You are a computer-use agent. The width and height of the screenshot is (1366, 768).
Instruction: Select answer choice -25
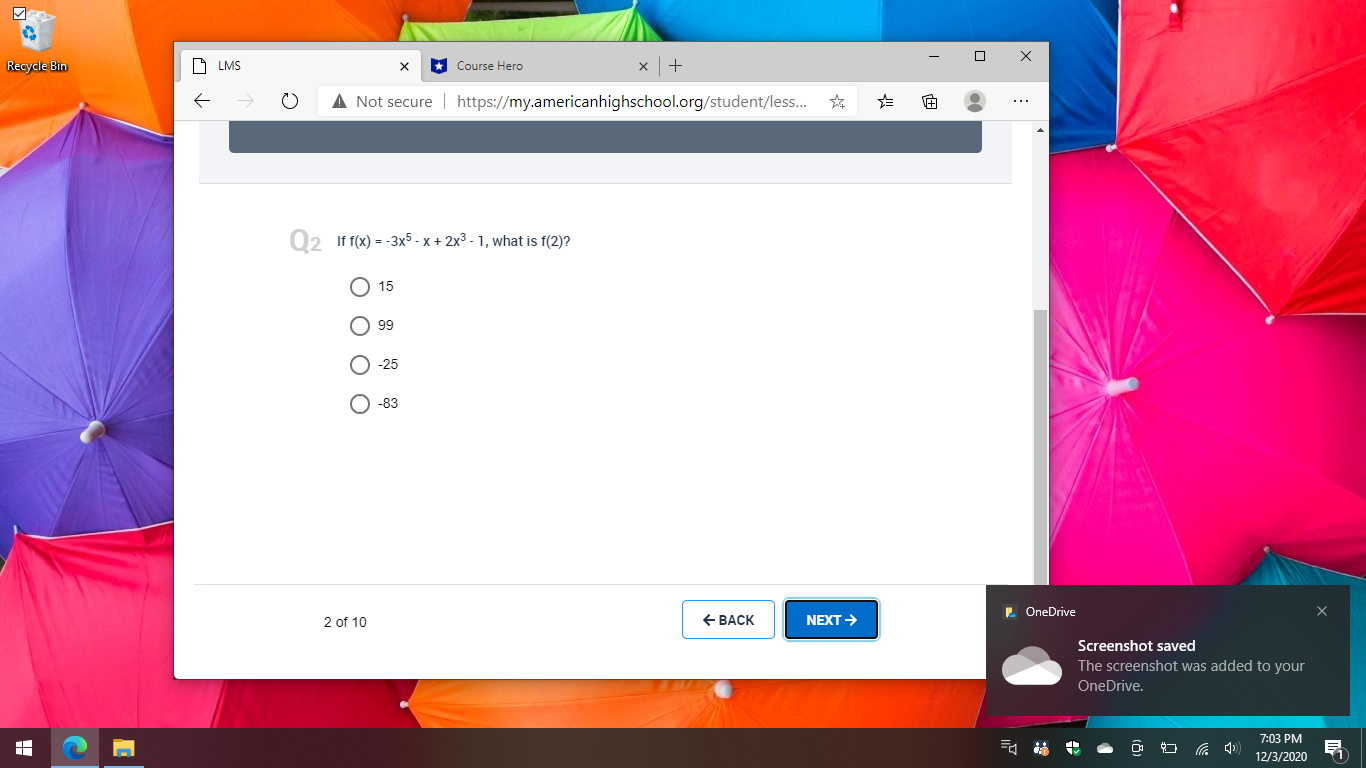(360, 365)
